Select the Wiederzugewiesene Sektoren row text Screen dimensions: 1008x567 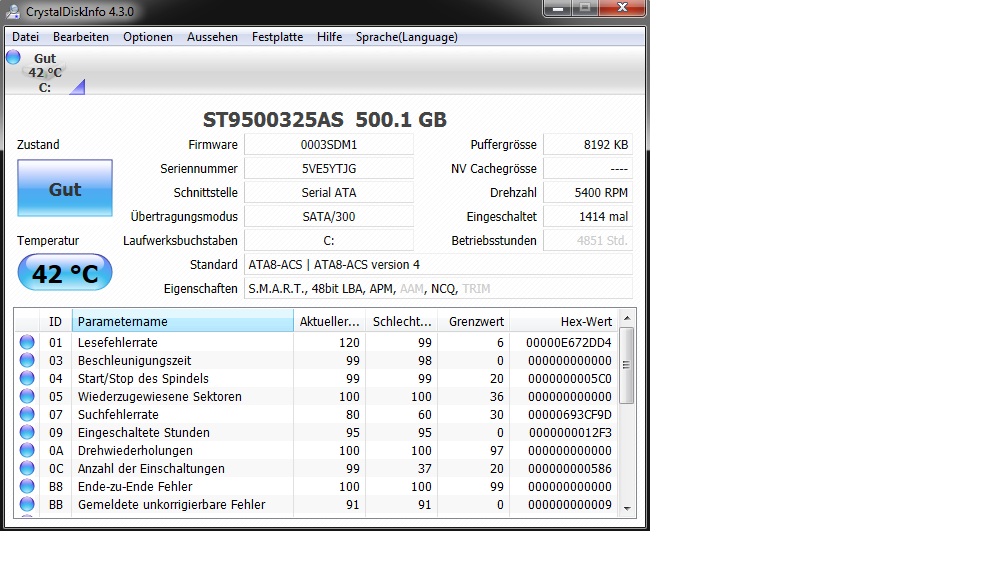pos(160,397)
